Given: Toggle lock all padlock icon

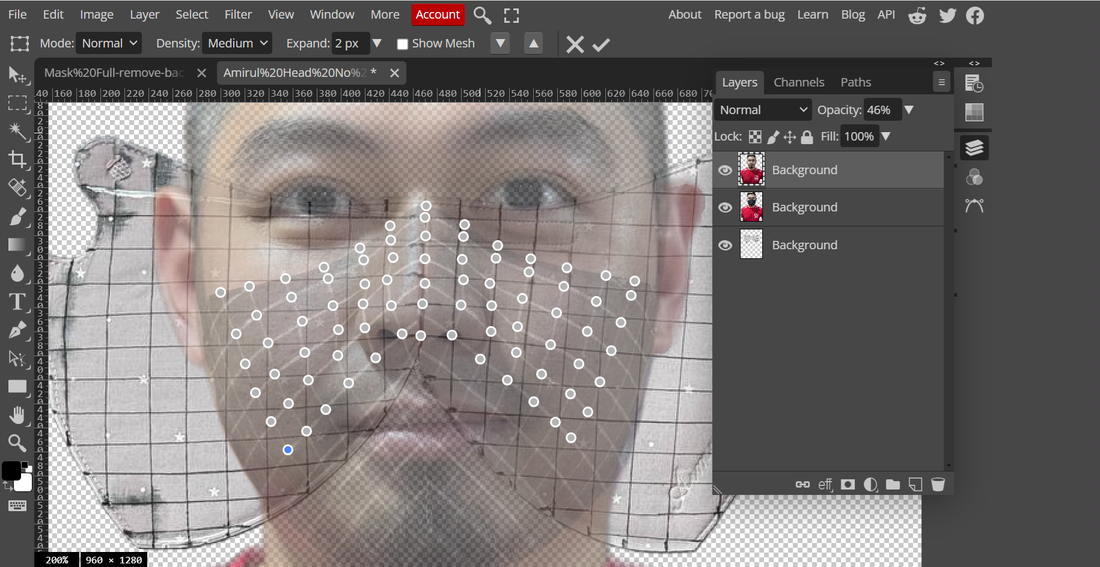Looking at the screenshot, I should tap(807, 137).
